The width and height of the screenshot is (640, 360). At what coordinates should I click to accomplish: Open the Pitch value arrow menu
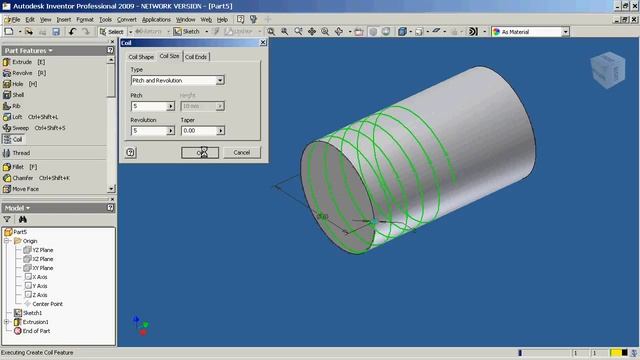[x=171, y=106]
